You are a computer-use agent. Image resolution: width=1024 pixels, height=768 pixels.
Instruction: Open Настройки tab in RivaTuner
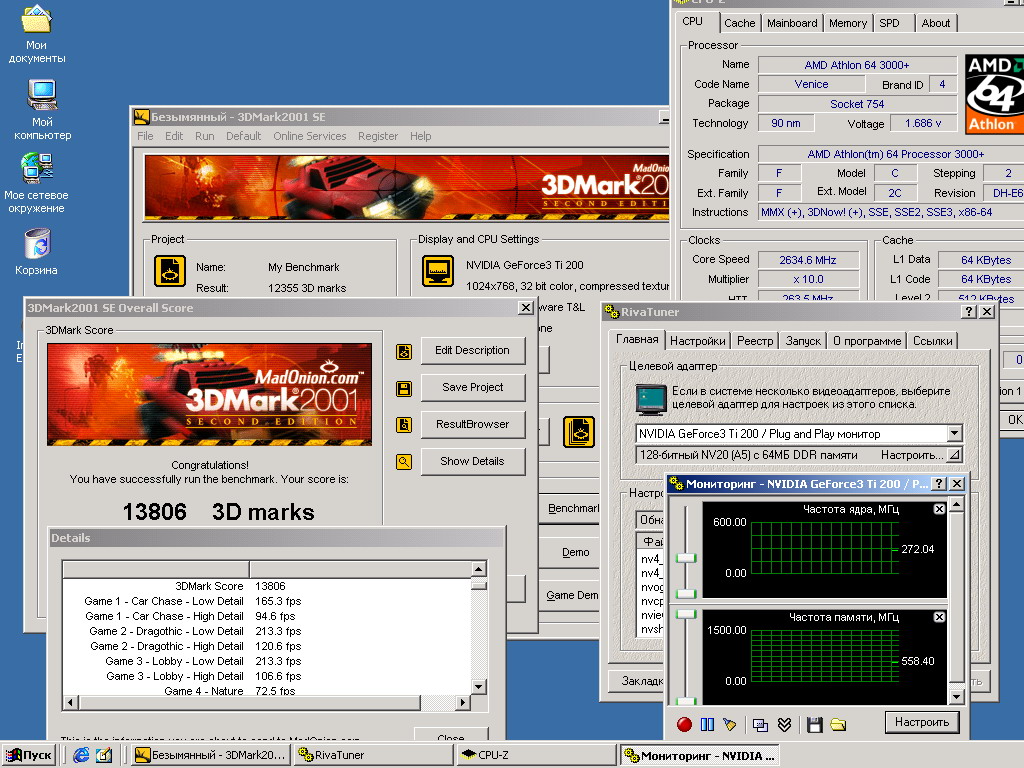(697, 341)
